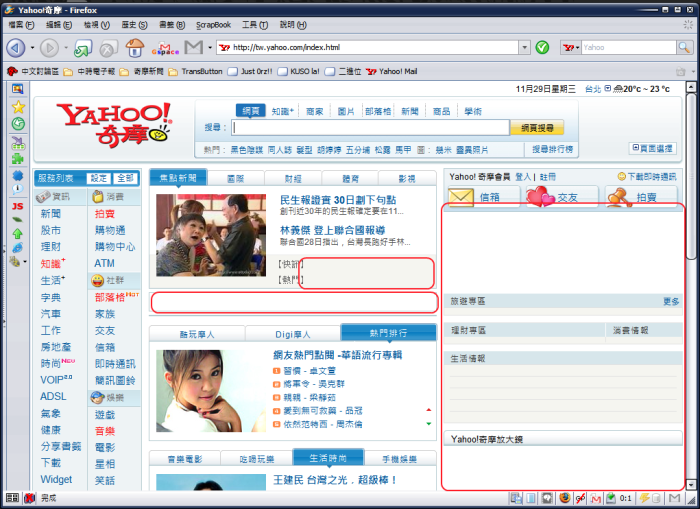Open the Yahoo! Mail bookmark link
Screen dimensions: 700x509
392,71
